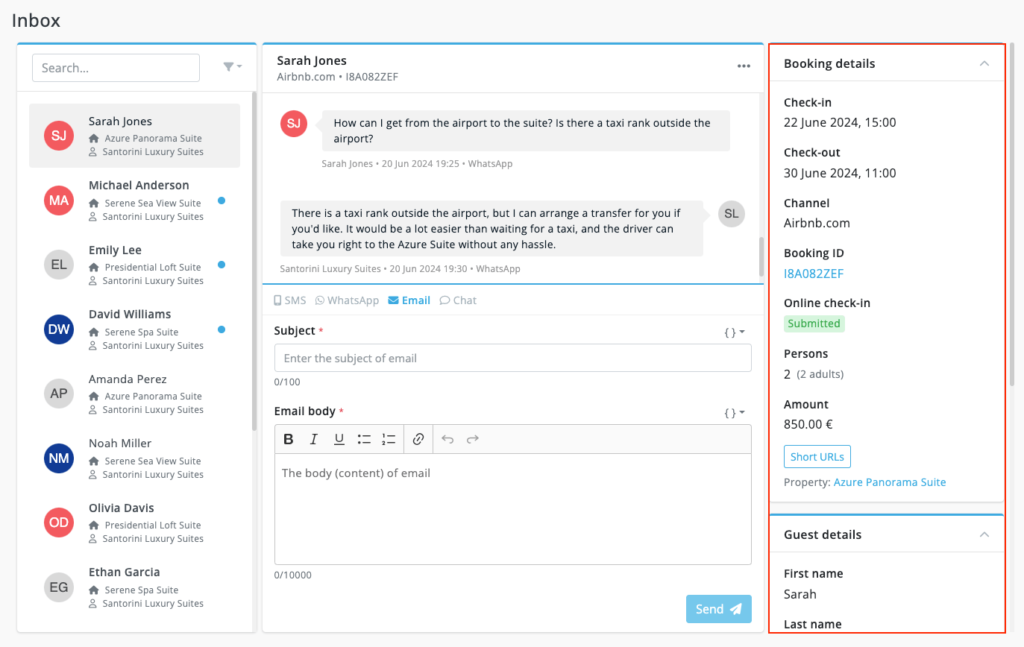Send the email message
1024x647 pixels.
[718, 608]
